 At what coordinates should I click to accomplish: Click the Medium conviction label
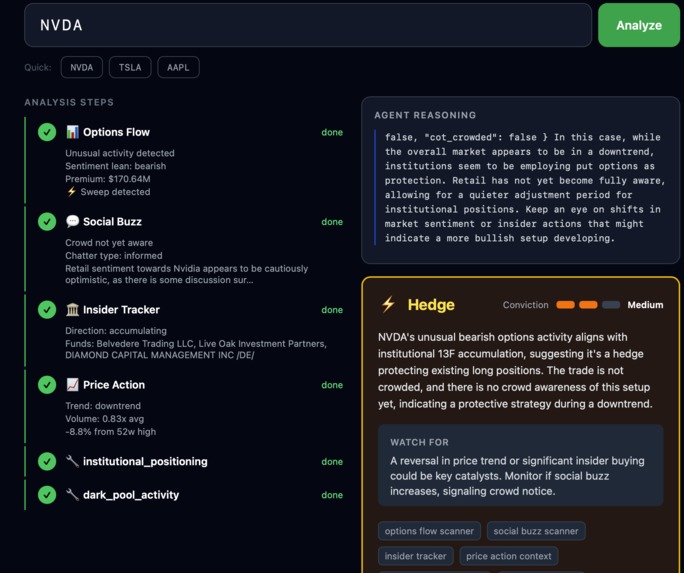point(645,305)
